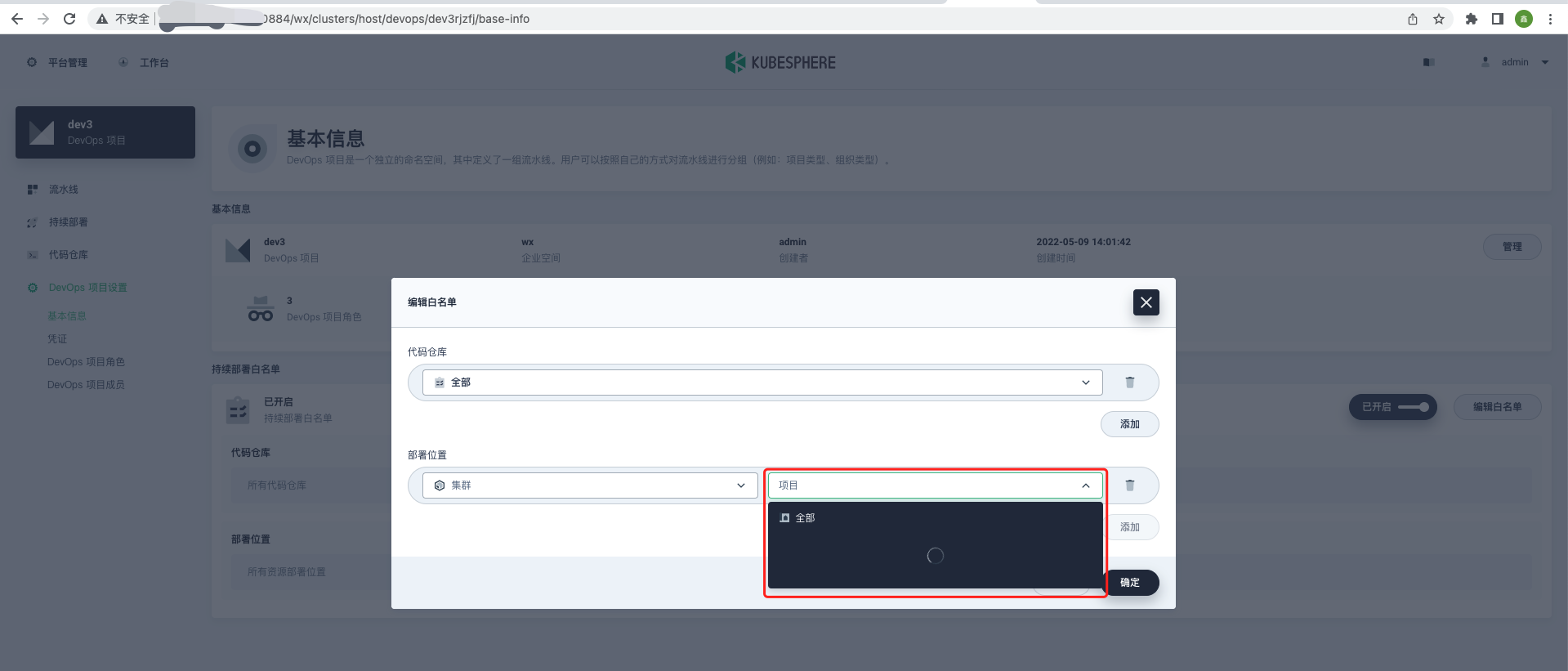Click the 管理 manage button
Image resolution: width=1568 pixels, height=671 pixels.
pos(1512,247)
